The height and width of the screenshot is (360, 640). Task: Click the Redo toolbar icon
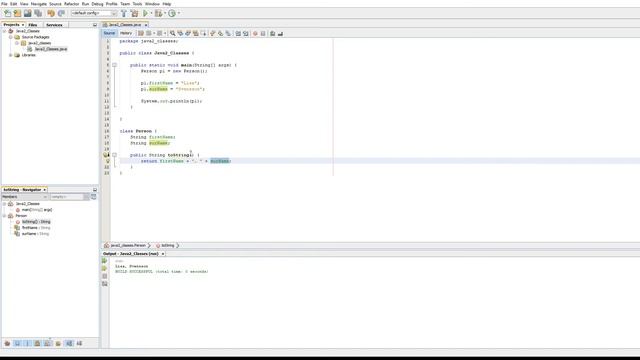tap(61, 13)
